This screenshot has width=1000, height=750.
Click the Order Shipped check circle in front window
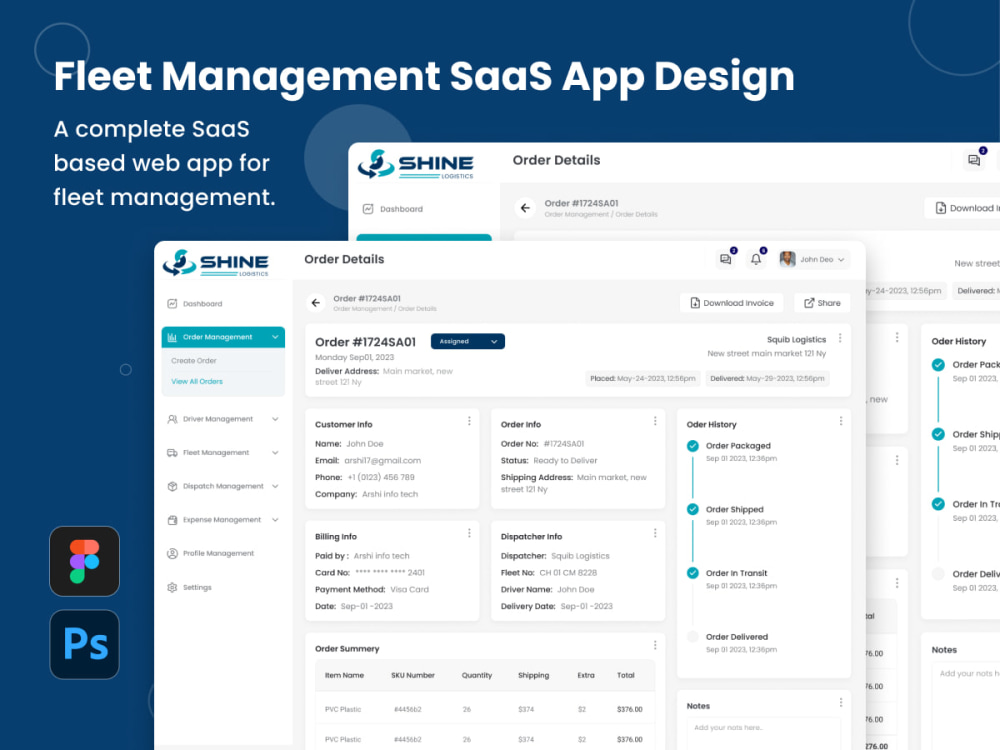tap(693, 509)
